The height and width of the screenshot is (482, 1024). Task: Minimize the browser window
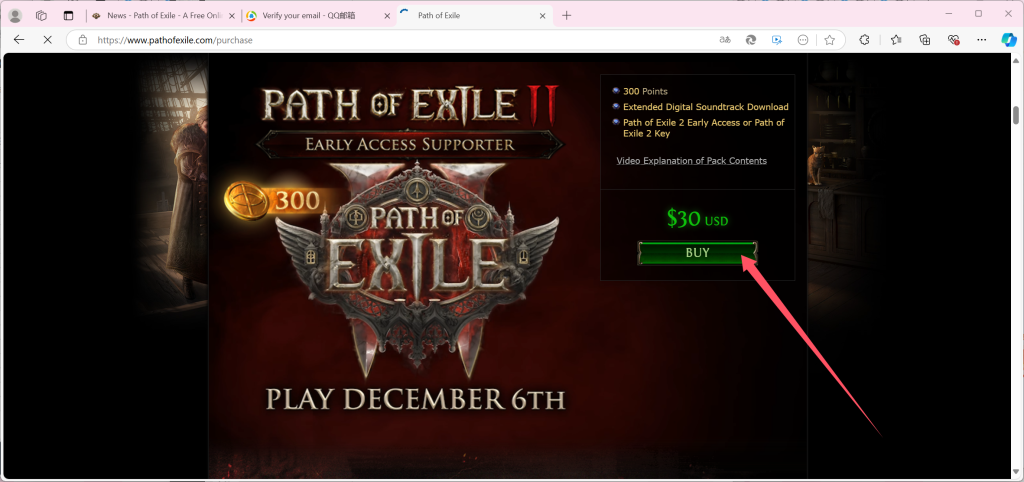(x=948, y=14)
